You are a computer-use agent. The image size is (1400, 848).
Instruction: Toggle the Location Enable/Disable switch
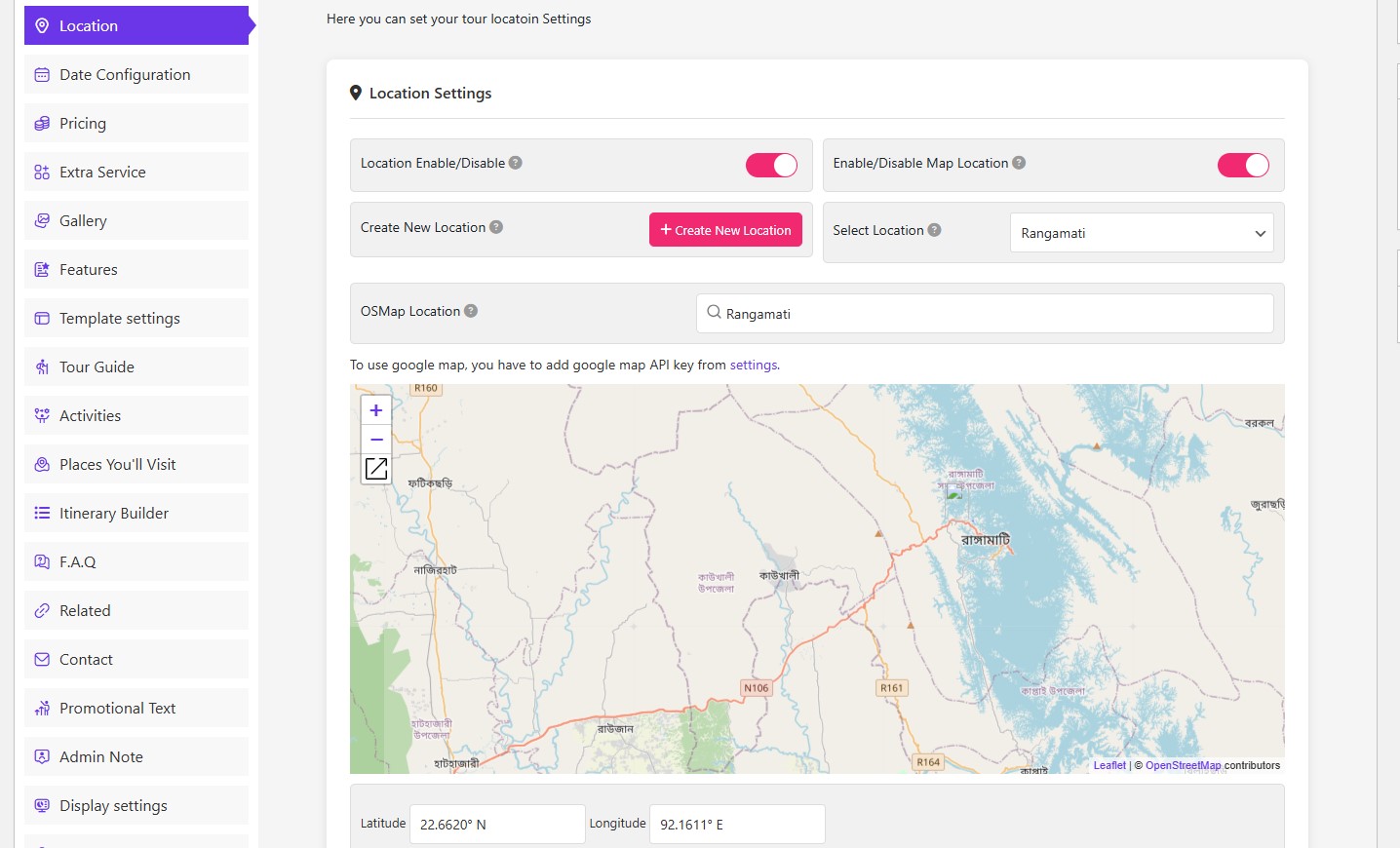[x=771, y=166]
